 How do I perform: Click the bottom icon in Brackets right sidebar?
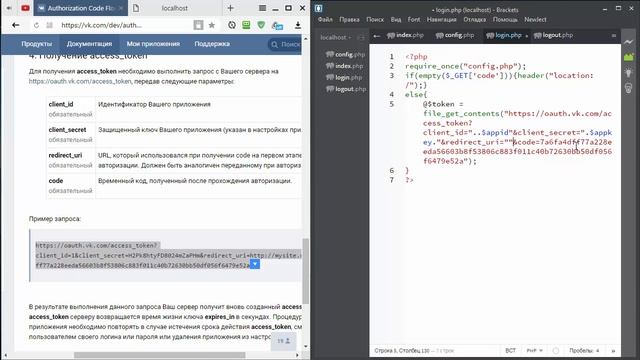pos(628,88)
